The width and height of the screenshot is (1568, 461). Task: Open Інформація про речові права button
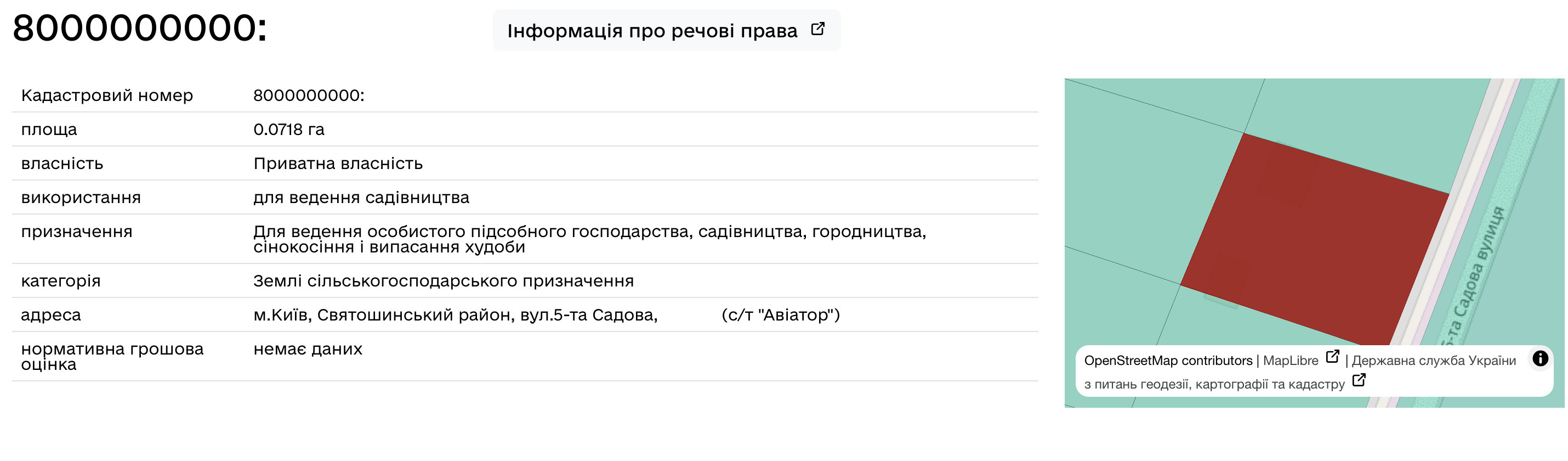pyautogui.click(x=666, y=30)
